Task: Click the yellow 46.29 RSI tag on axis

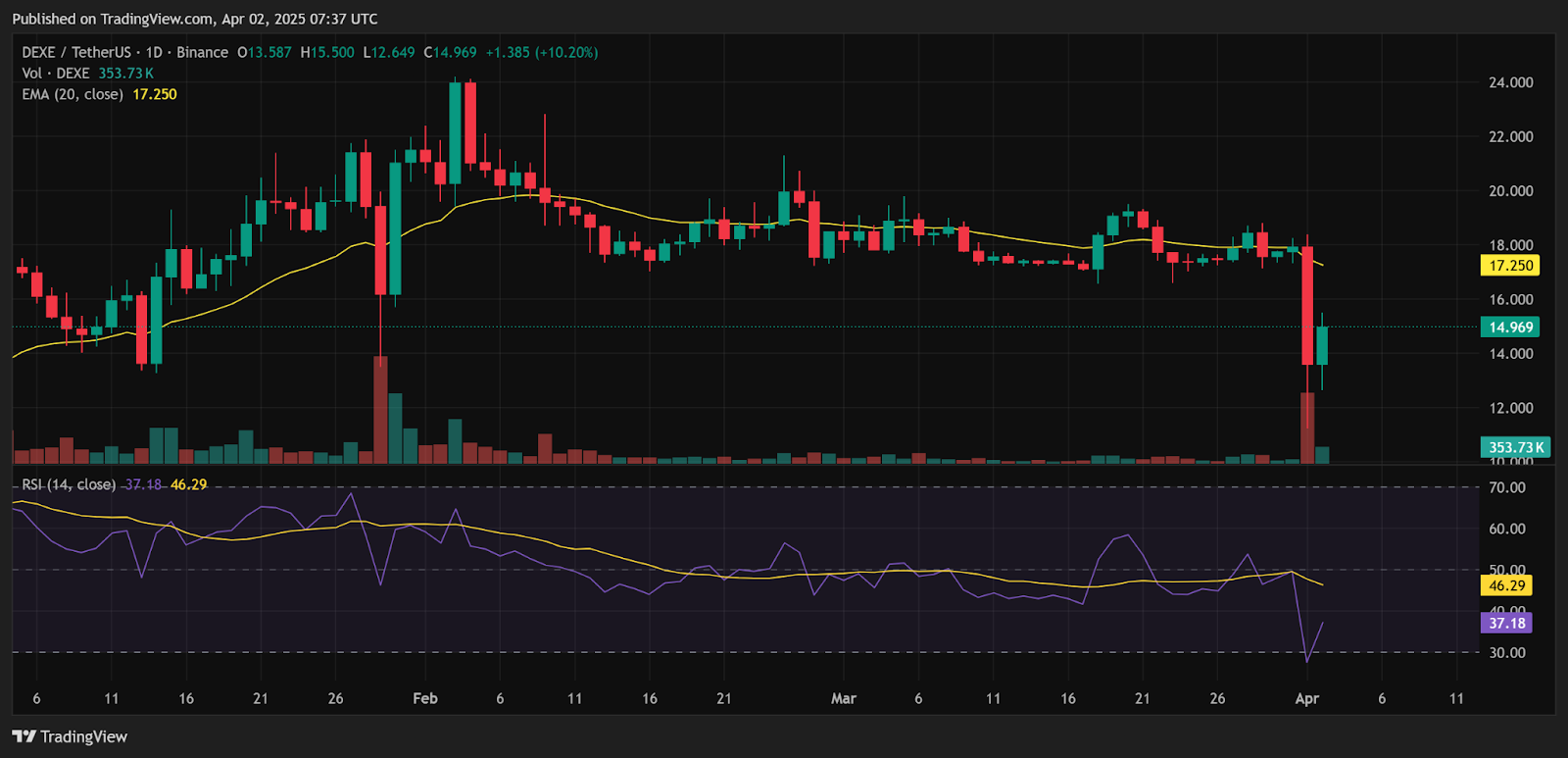Action: click(x=1506, y=585)
